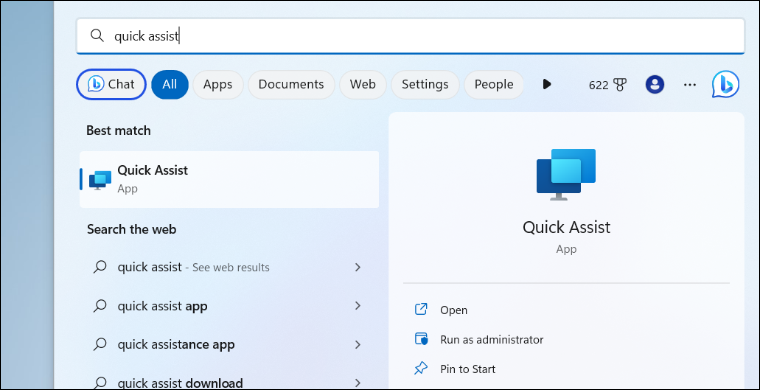Click the Open external-link icon
Viewport: 760px width, 390px height.
421,310
